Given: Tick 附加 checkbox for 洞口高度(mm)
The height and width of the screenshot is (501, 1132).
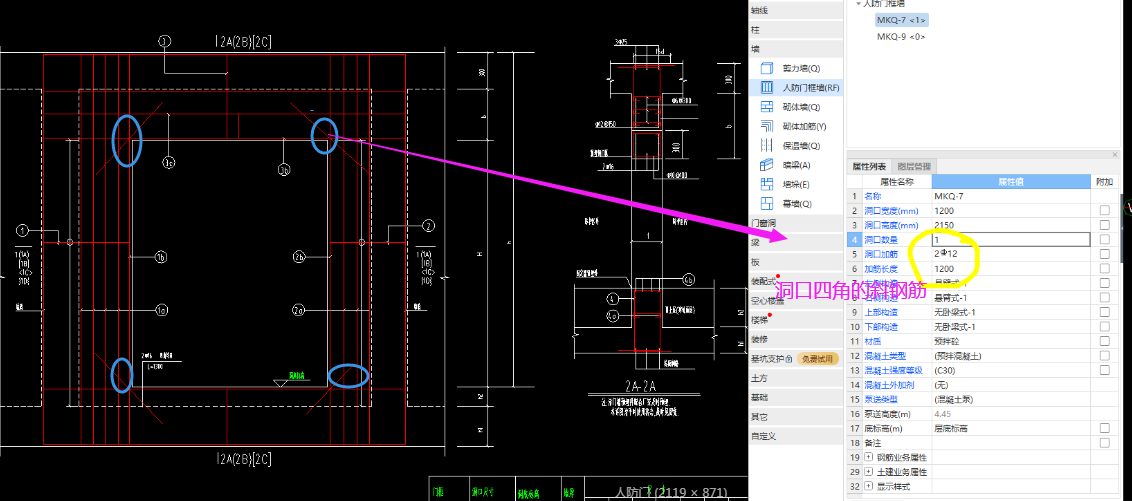Looking at the screenshot, I should pyautogui.click(x=1104, y=225).
